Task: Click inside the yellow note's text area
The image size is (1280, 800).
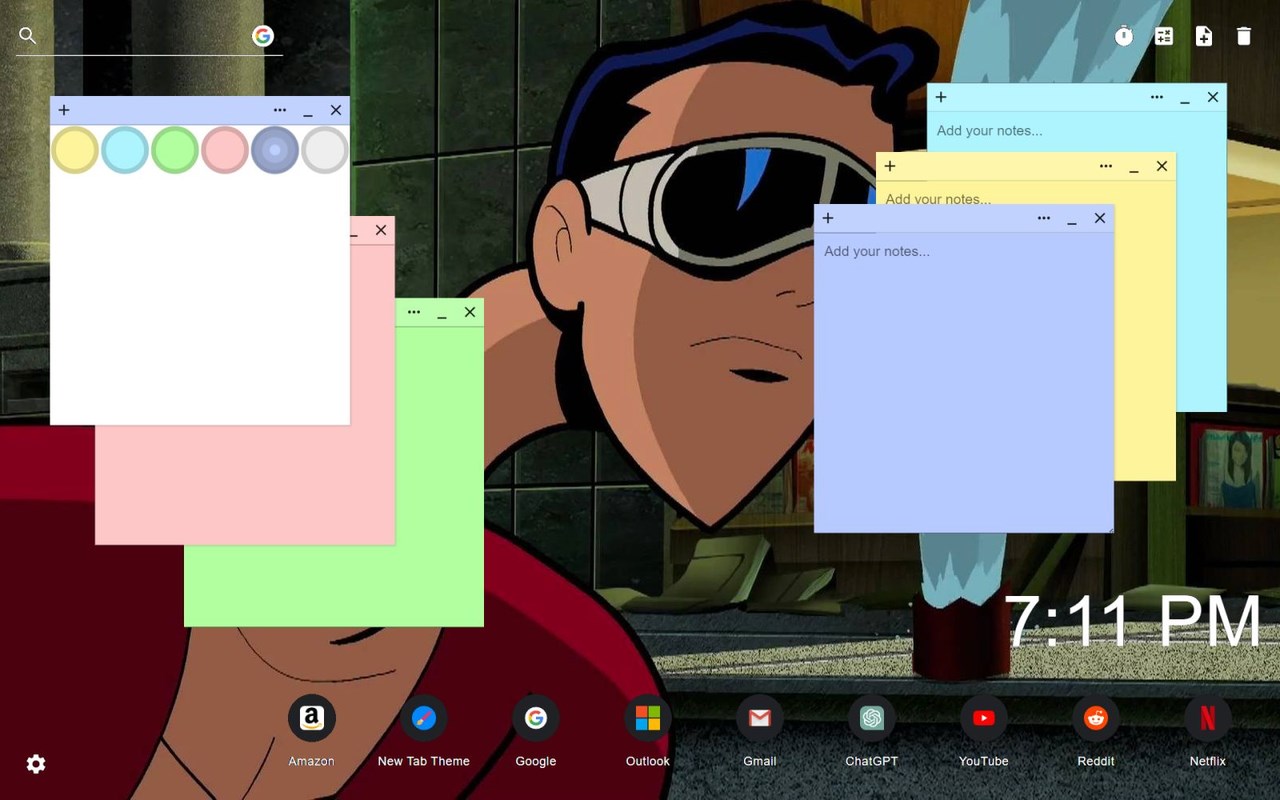Action: (1025, 194)
